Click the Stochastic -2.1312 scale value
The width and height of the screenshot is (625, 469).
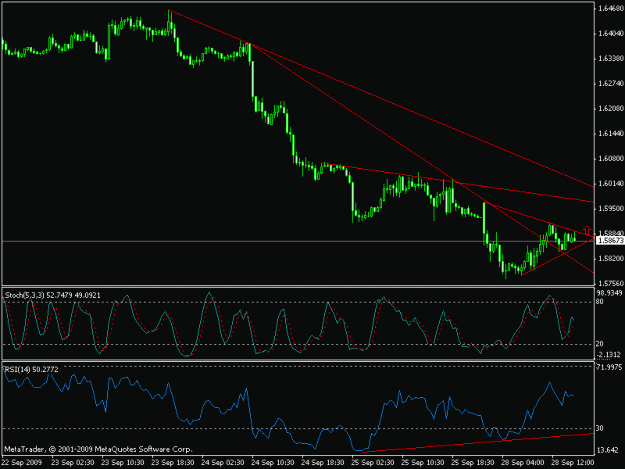pos(609,355)
